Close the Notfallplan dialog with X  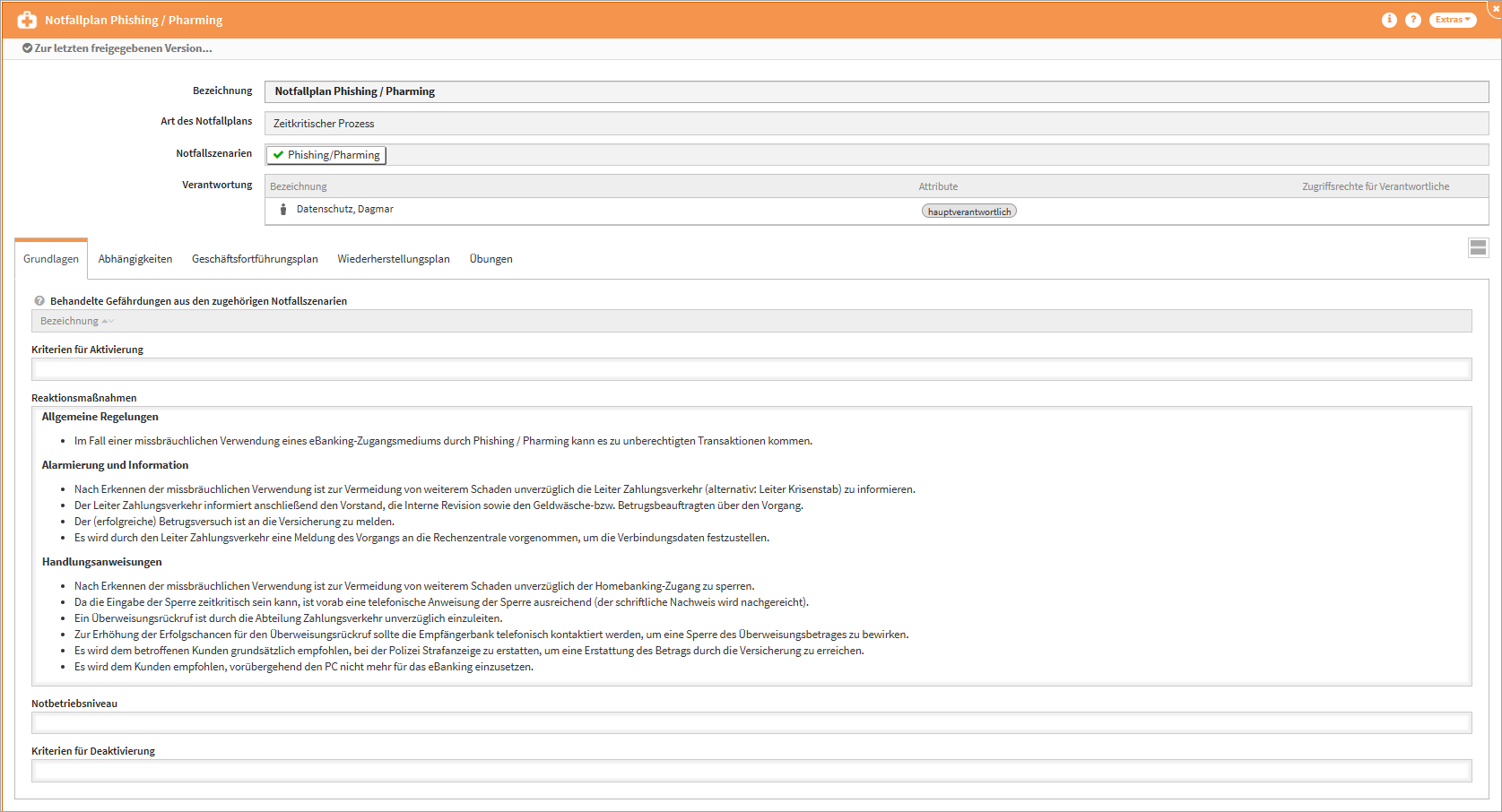(x=1495, y=7)
